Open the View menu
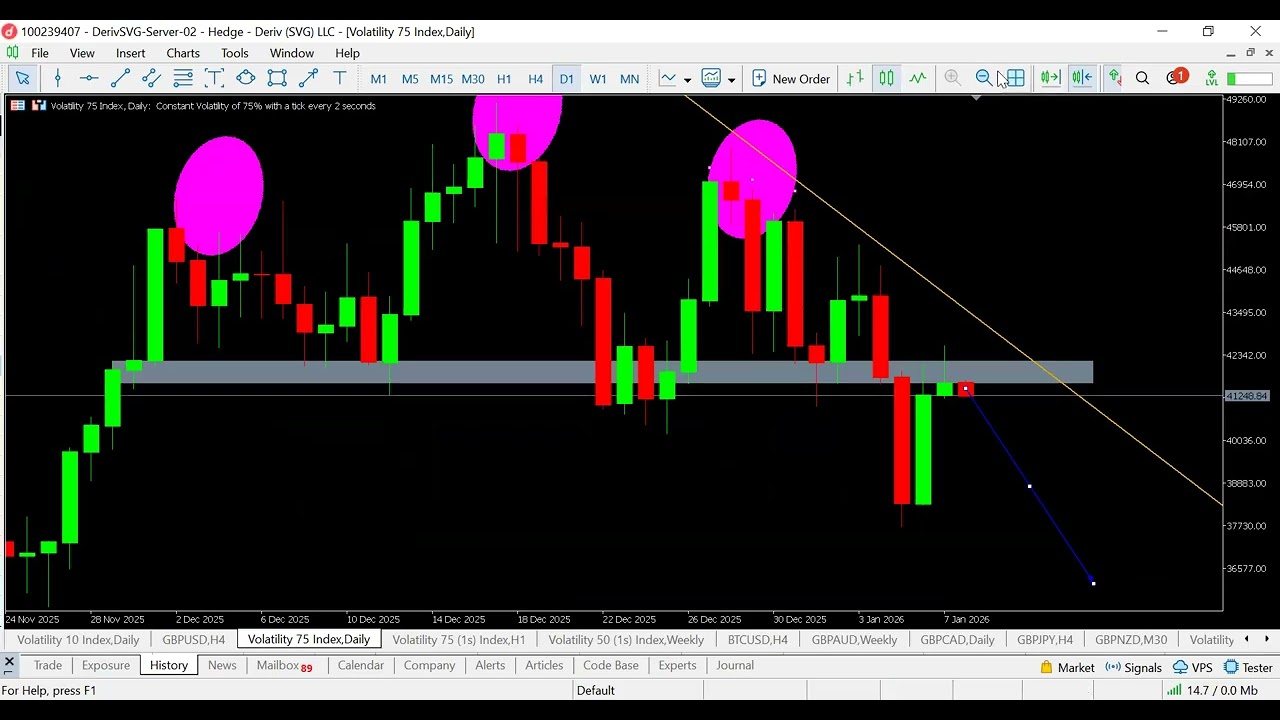 pyautogui.click(x=82, y=53)
